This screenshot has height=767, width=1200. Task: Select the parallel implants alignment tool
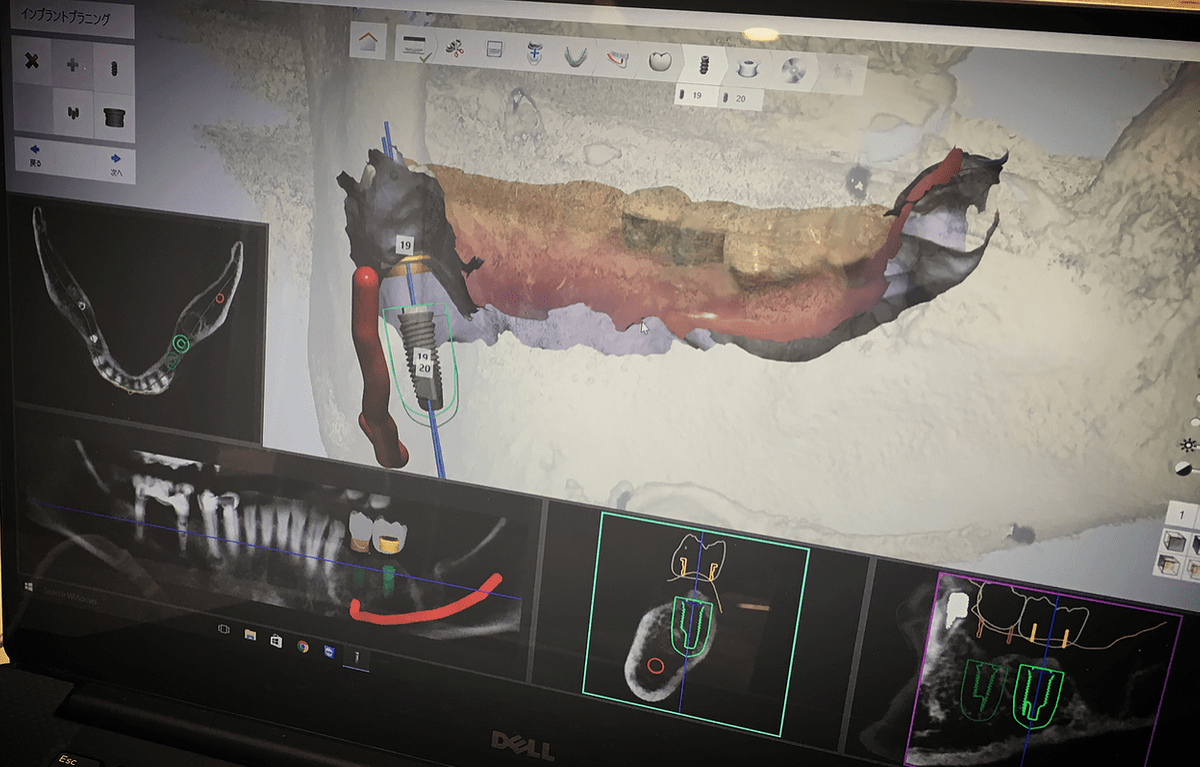click(73, 112)
